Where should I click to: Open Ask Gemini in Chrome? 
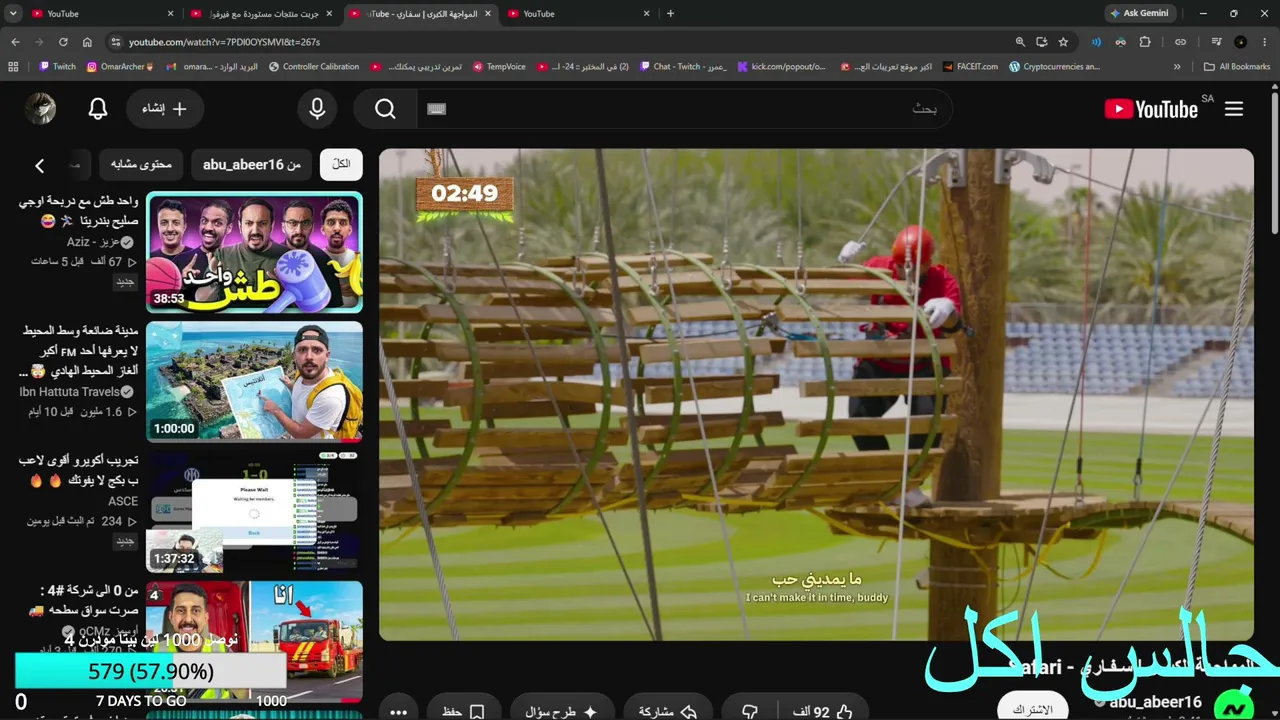[1139, 14]
